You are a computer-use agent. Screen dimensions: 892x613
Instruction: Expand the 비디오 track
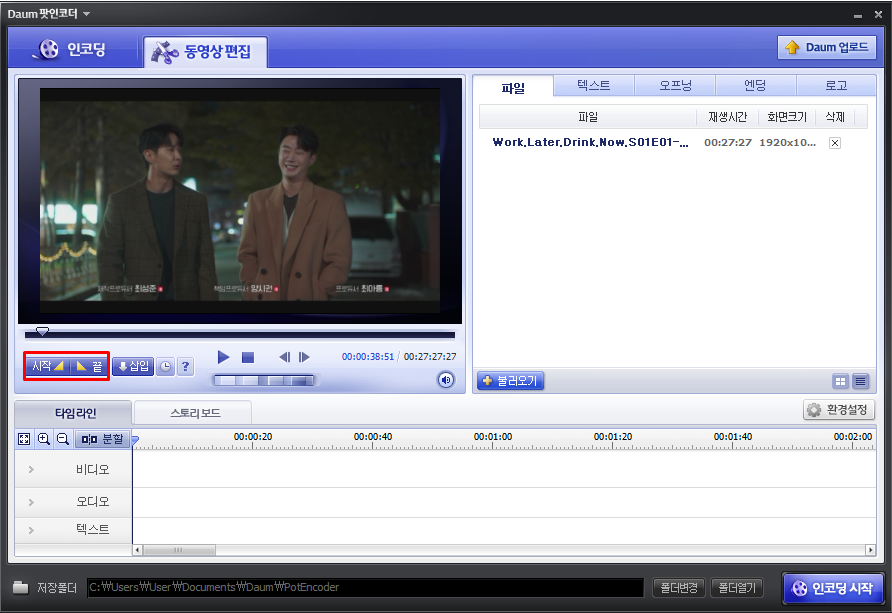click(x=31, y=470)
